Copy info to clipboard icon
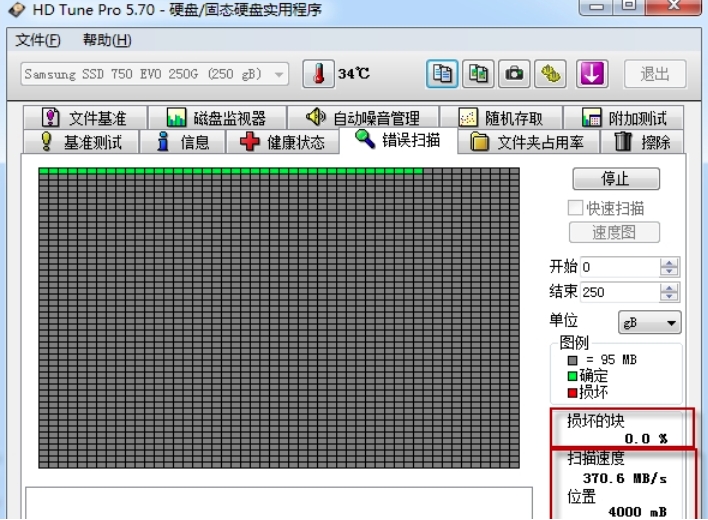The height and width of the screenshot is (520, 708). tap(442, 74)
